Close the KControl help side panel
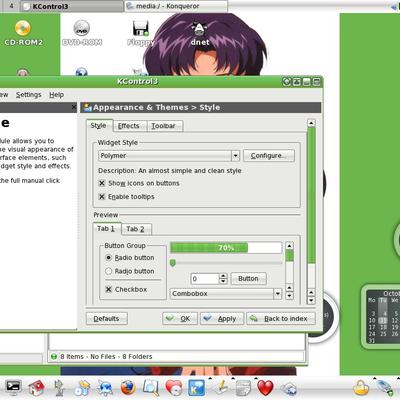400x400 pixels. click(x=74, y=107)
